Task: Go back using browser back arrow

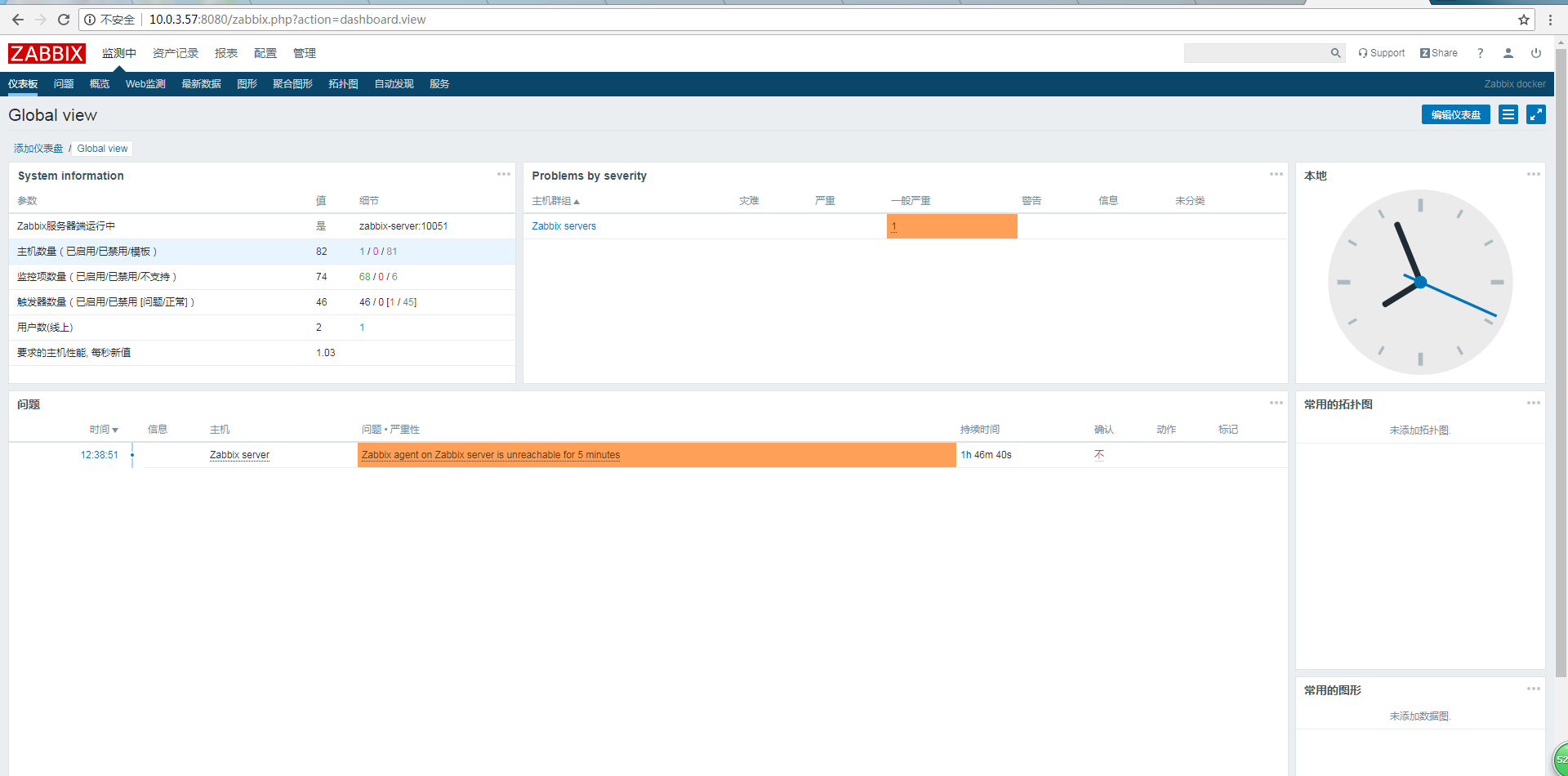Action: click(18, 20)
